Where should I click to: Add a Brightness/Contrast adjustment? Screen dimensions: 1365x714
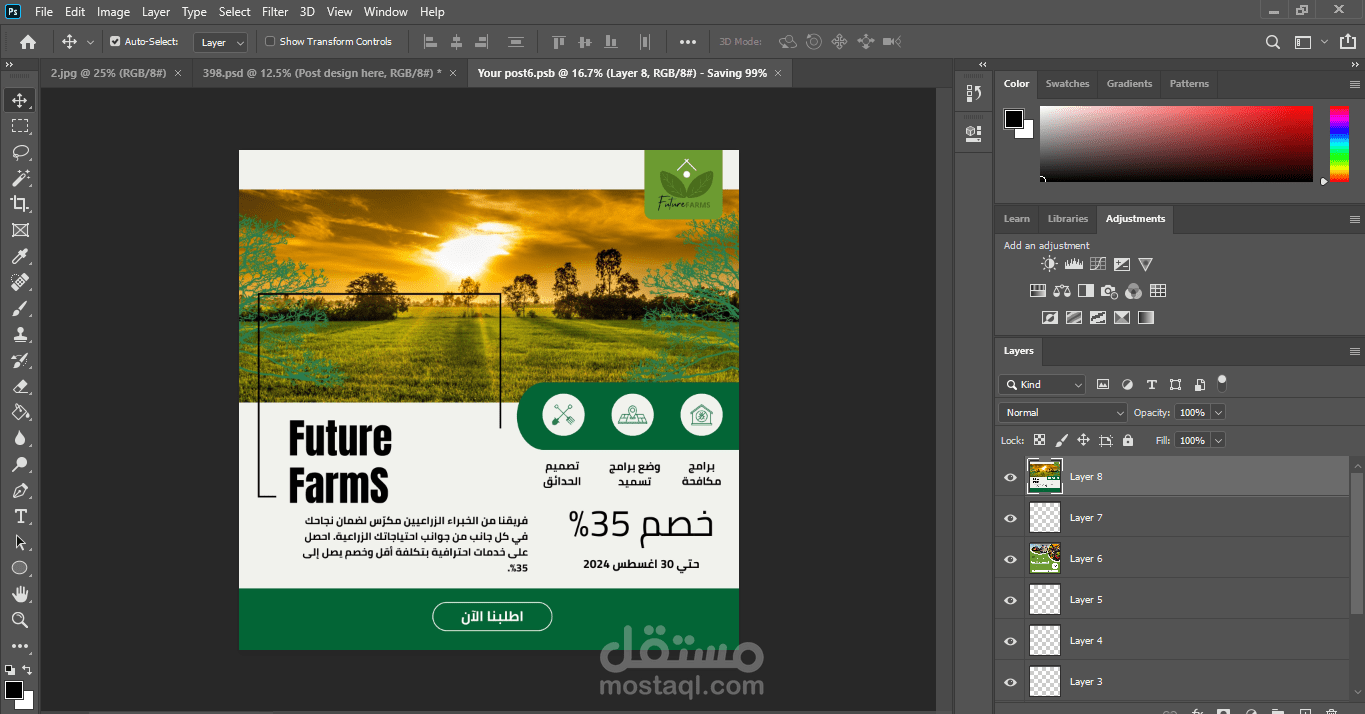pos(1049,264)
